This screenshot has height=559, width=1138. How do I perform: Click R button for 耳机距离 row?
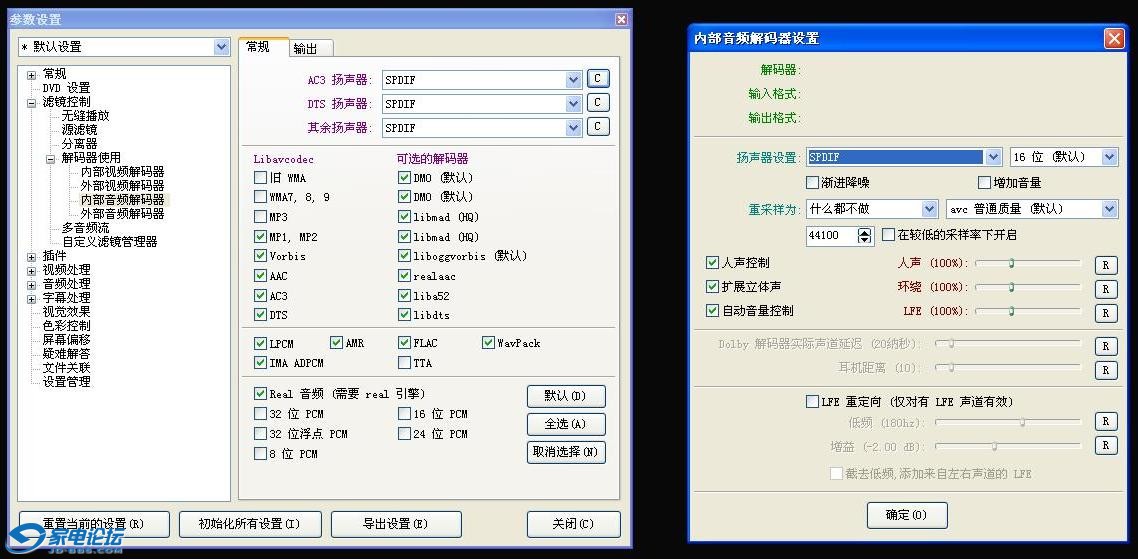[x=1105, y=370]
